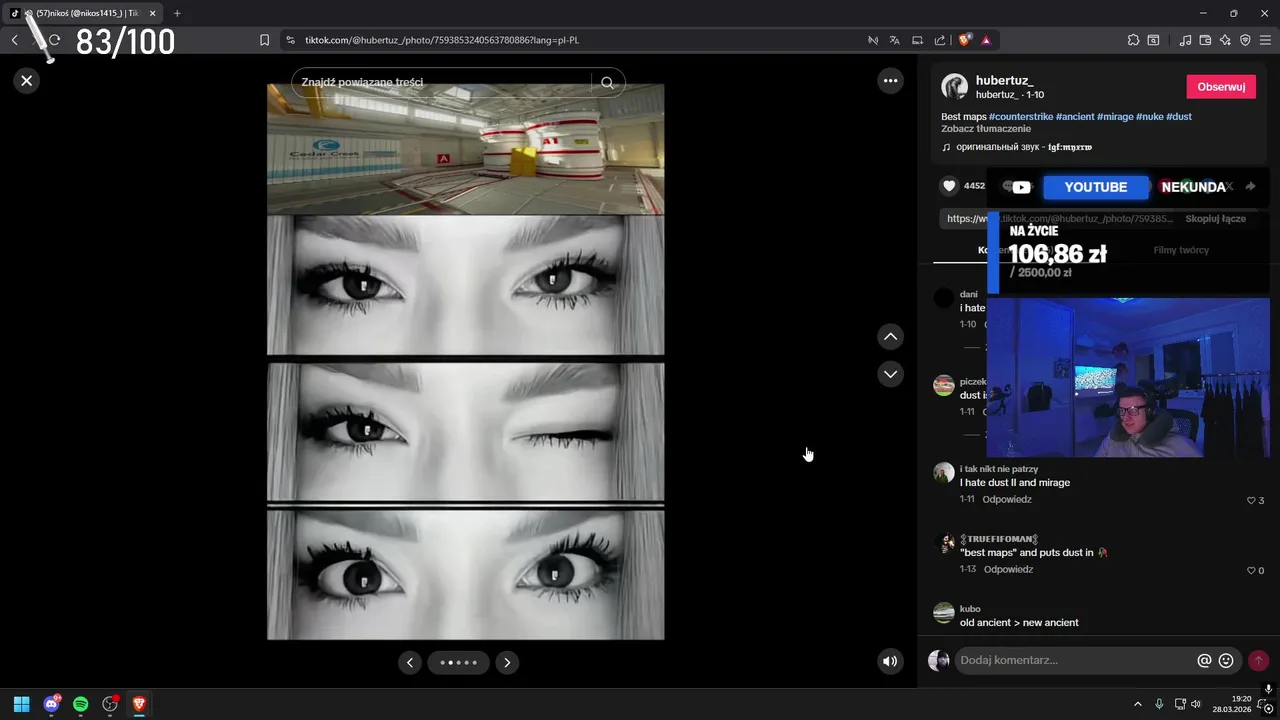Open the browser hamburger menu

coord(1265,40)
